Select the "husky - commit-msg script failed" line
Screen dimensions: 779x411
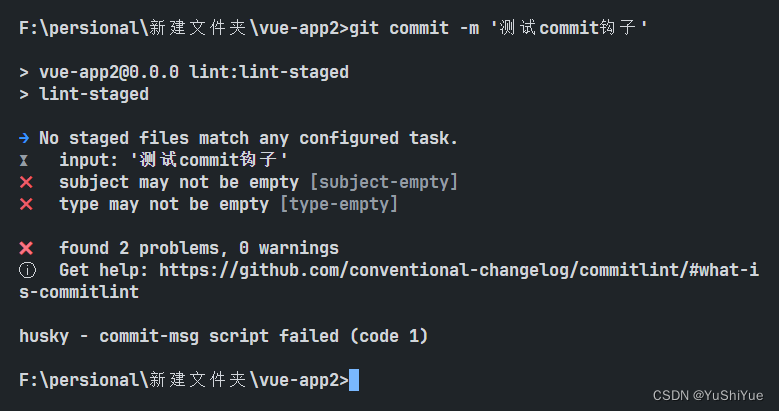(224, 336)
